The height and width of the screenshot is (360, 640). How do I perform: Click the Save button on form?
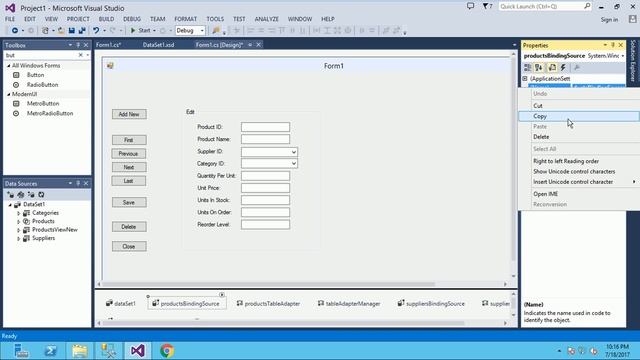(129, 202)
